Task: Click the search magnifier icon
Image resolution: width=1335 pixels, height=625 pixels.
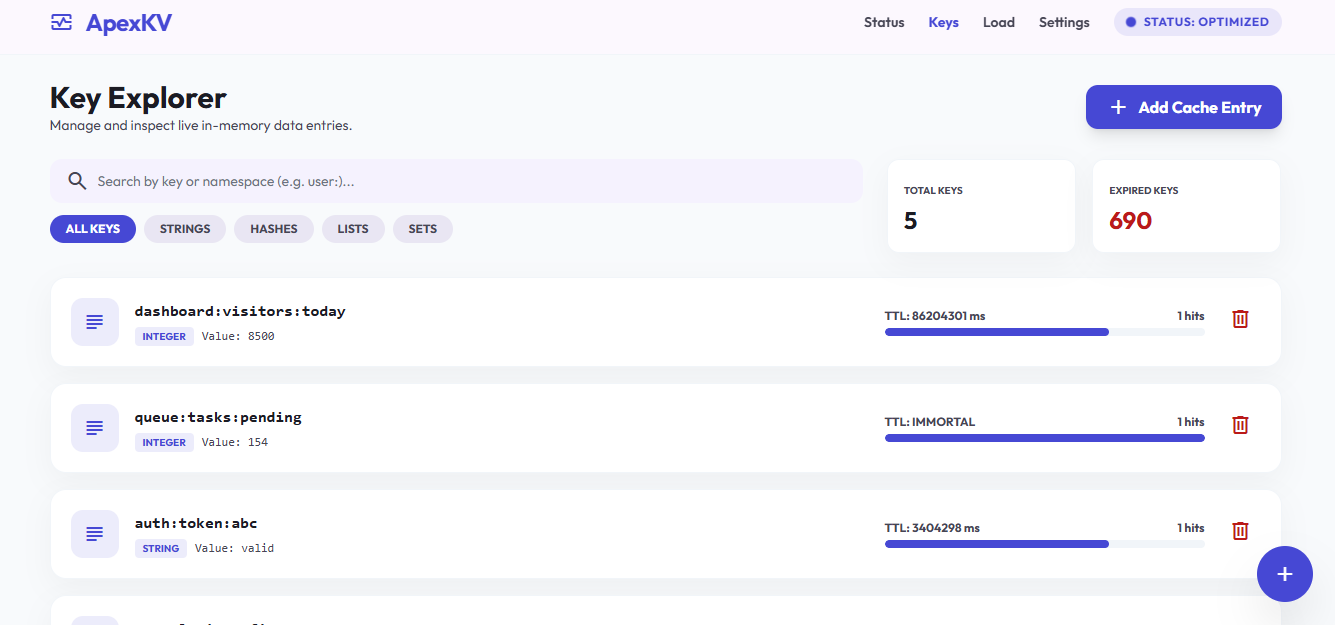Action: pos(77,181)
